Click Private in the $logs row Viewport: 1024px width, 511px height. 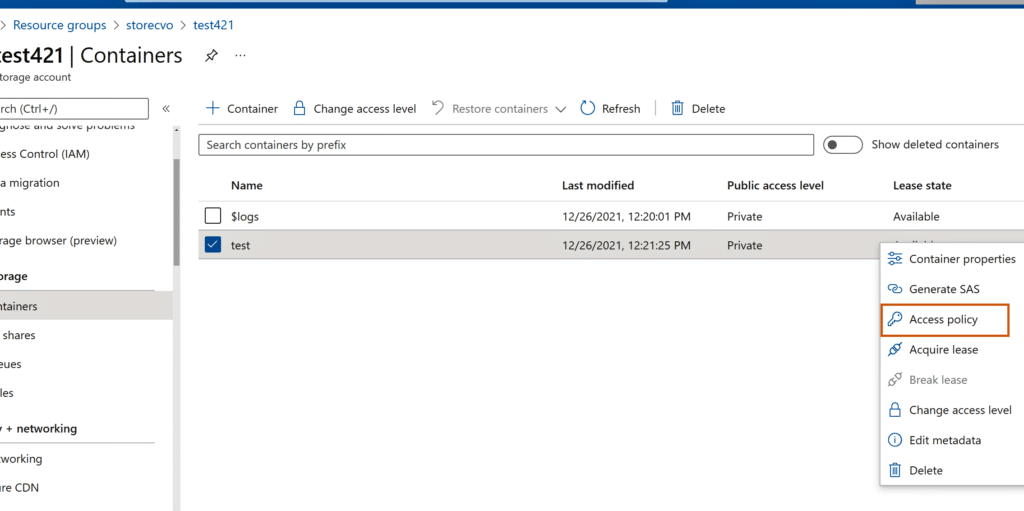tap(744, 216)
